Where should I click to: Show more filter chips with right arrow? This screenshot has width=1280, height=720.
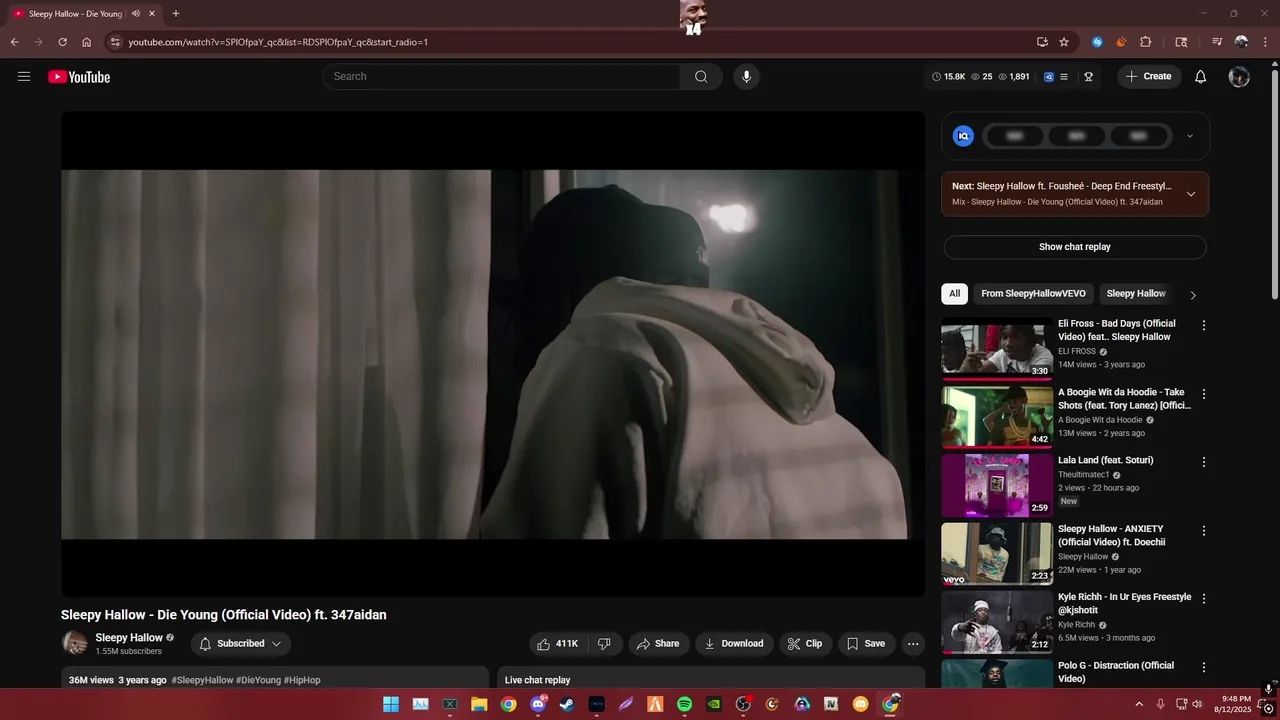click(x=1192, y=295)
